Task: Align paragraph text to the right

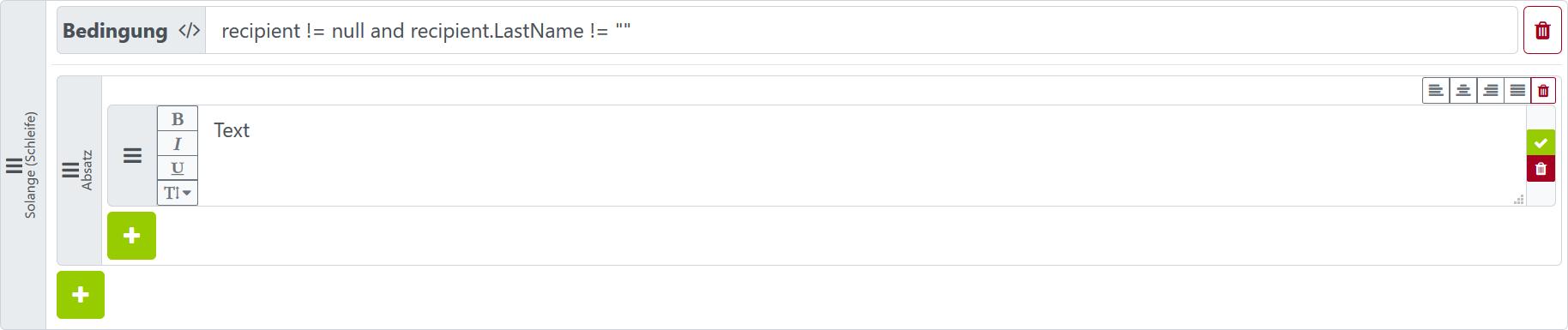Action: (x=1491, y=90)
